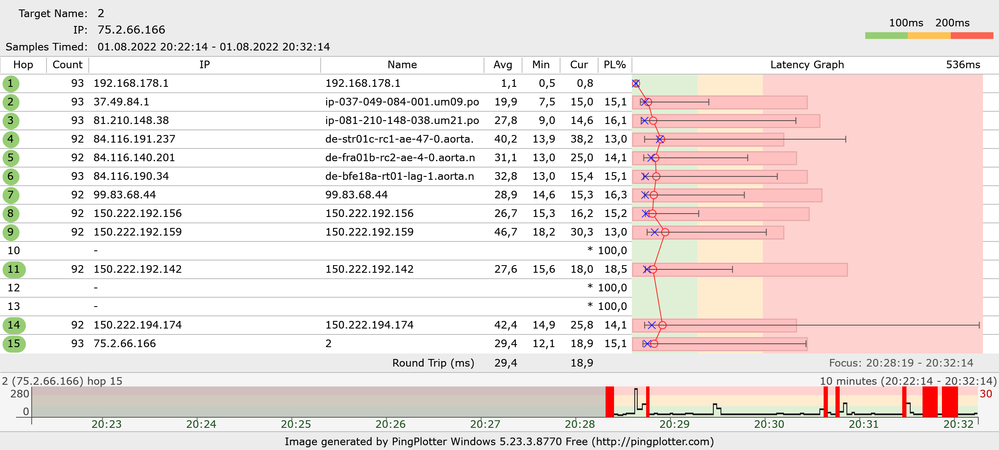Click the 20:31 mark on timeline
The height and width of the screenshot is (450, 999).
[x=864, y=424]
